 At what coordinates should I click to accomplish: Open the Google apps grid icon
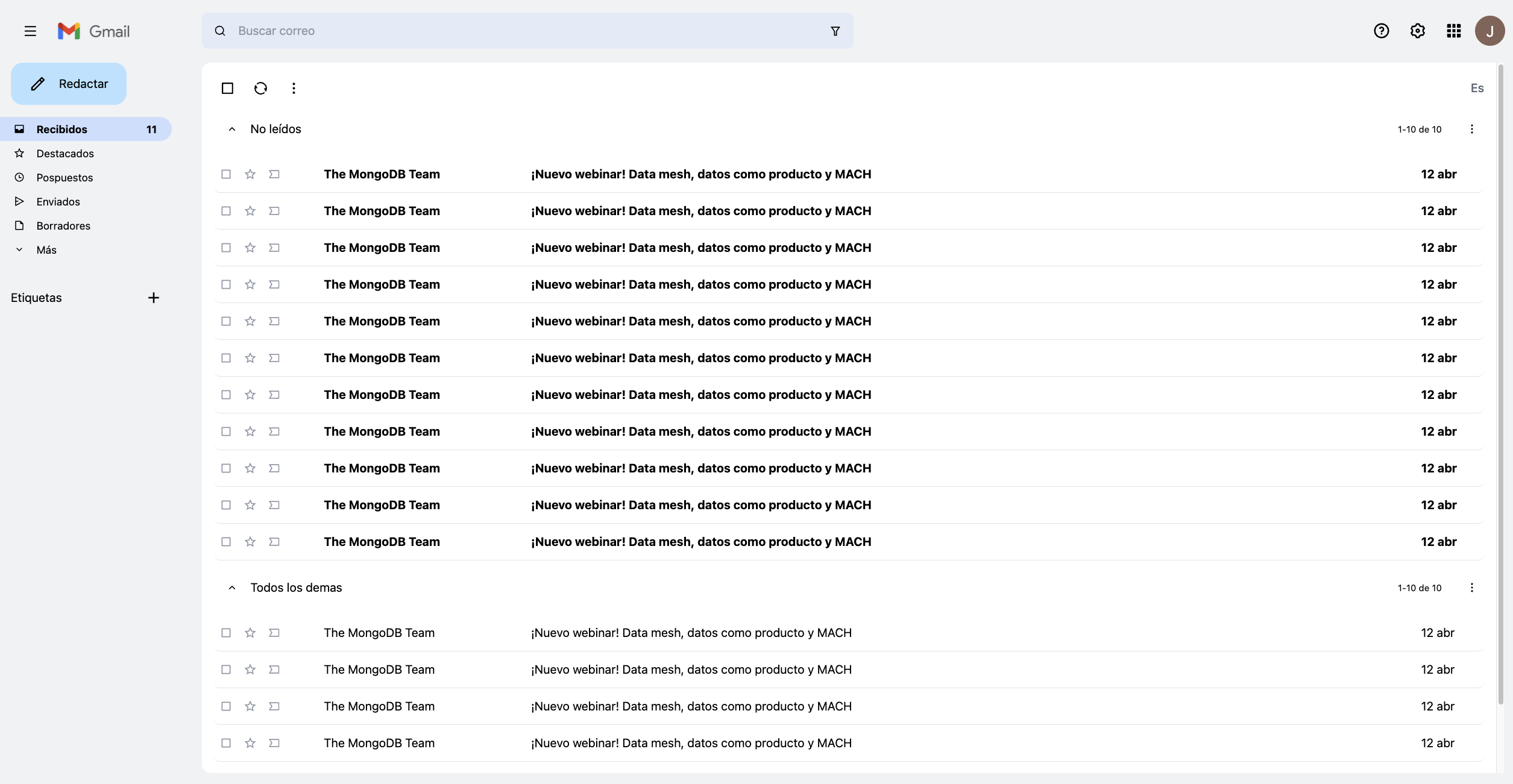coord(1453,31)
